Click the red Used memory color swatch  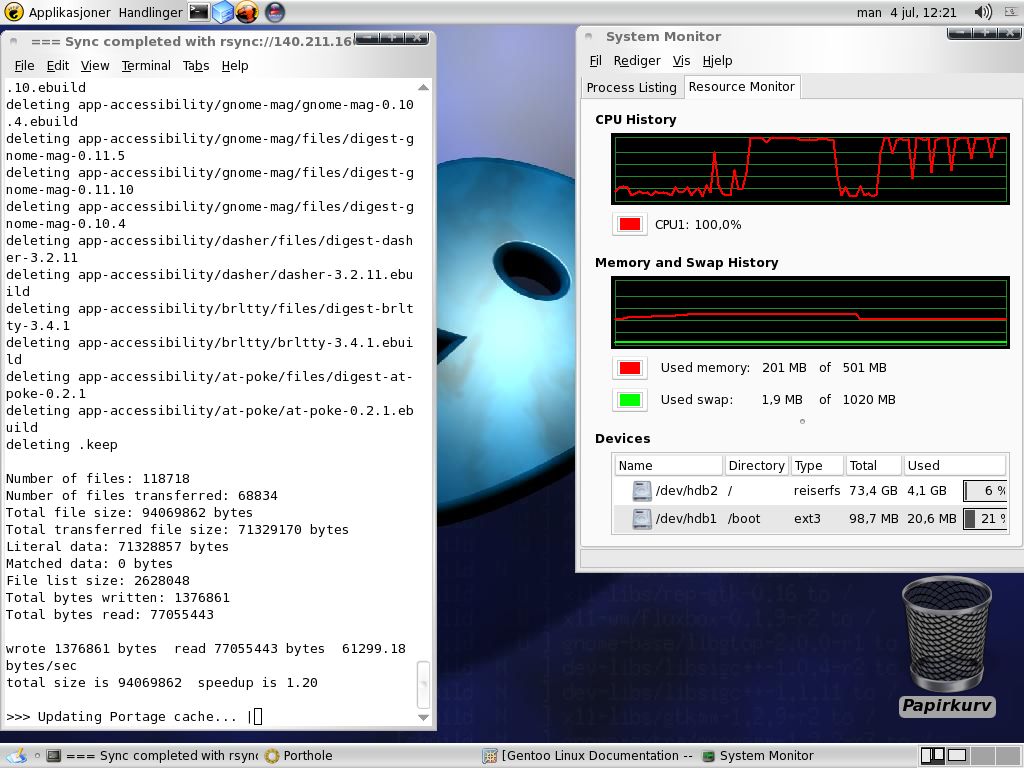[x=630, y=368]
